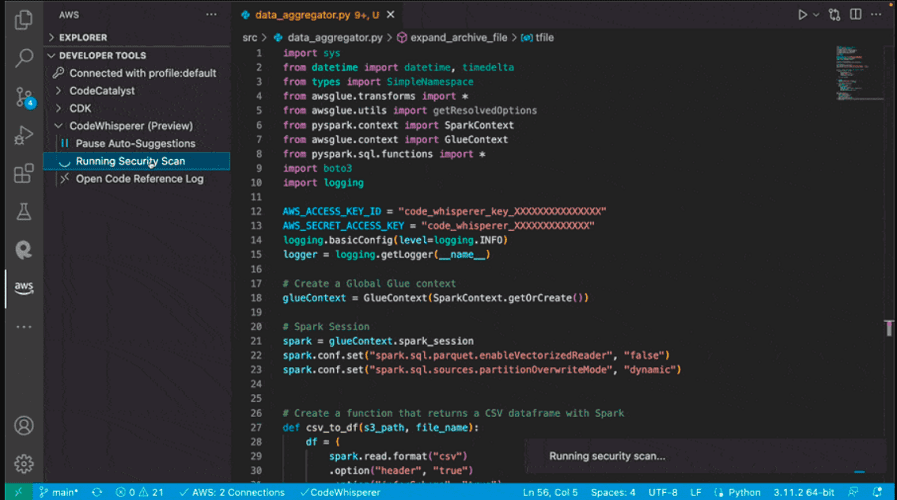Toggle Pause Auto-Suggestions
Screen dimensions: 897x500
click(x=137, y=144)
